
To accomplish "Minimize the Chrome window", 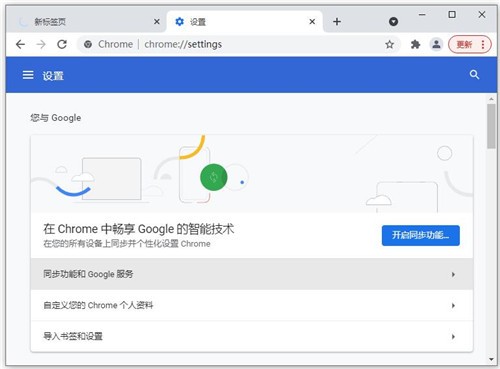I will [x=422, y=15].
